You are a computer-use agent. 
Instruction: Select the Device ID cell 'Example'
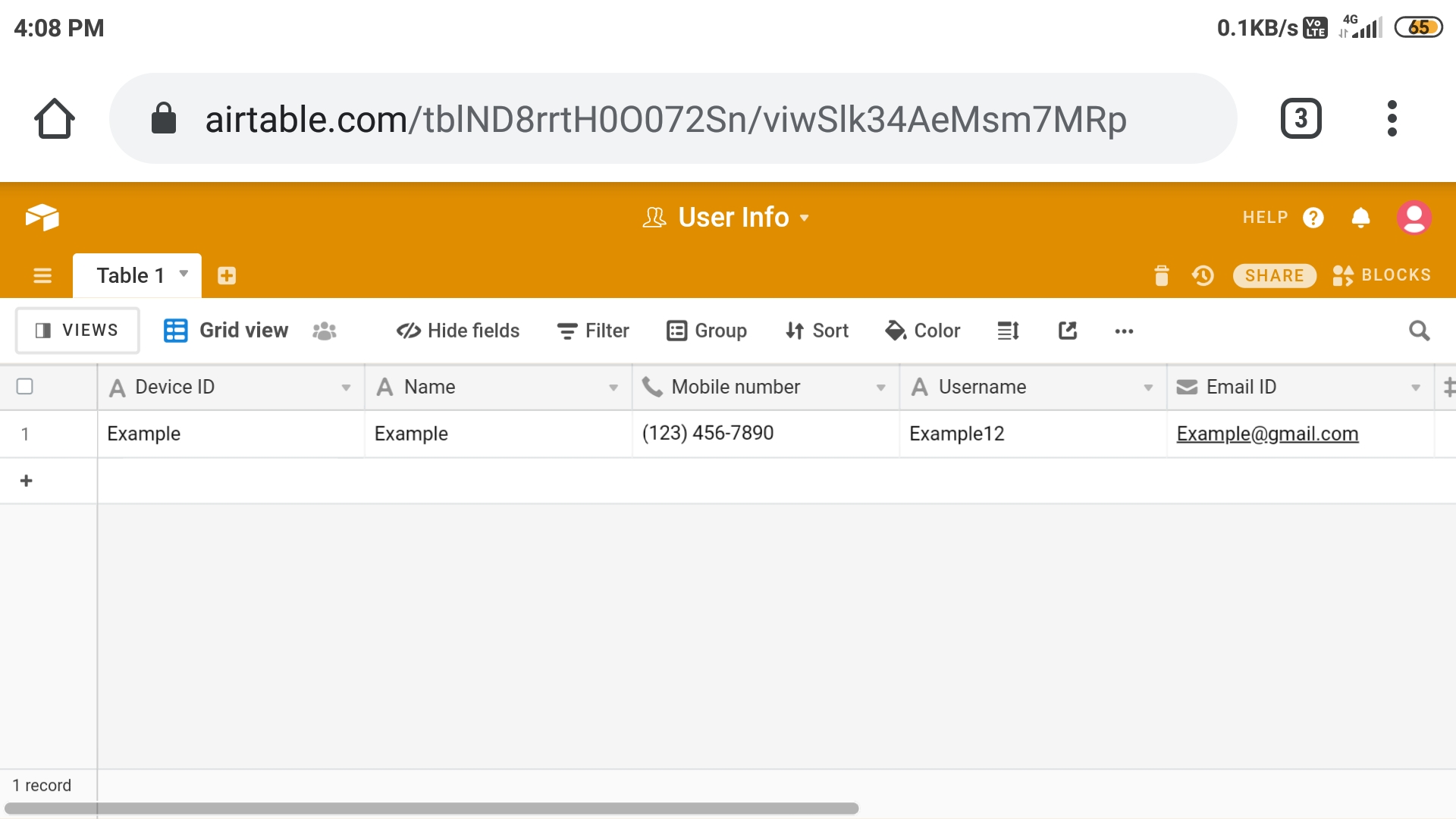click(x=231, y=434)
